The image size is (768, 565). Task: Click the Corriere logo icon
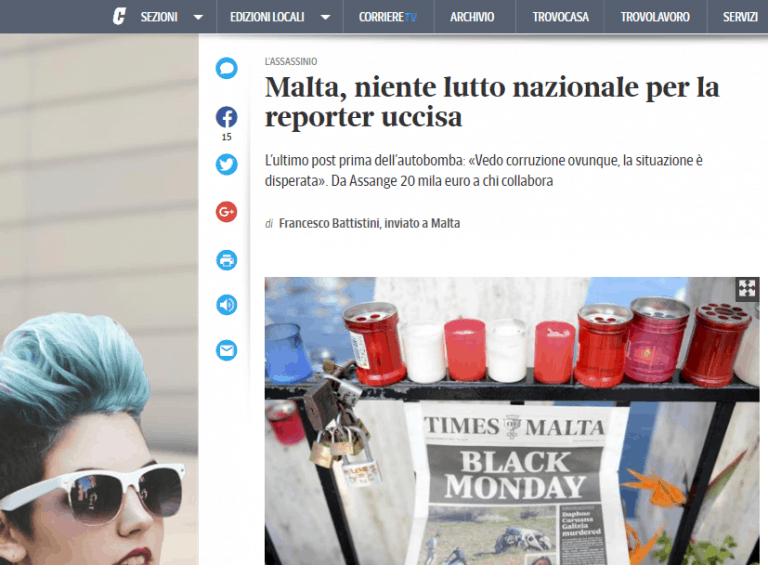coord(119,16)
